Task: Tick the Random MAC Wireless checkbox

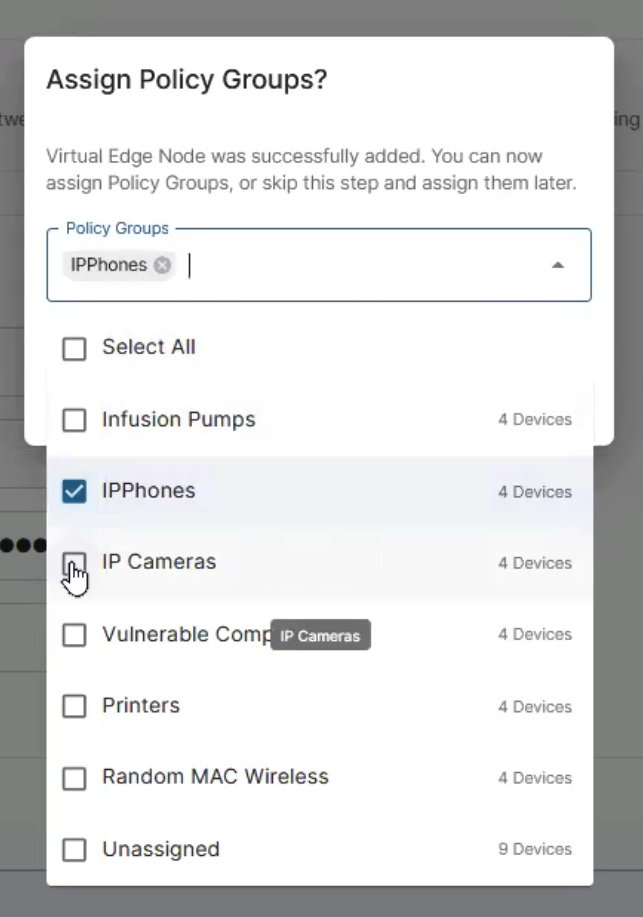Action: [x=74, y=777]
